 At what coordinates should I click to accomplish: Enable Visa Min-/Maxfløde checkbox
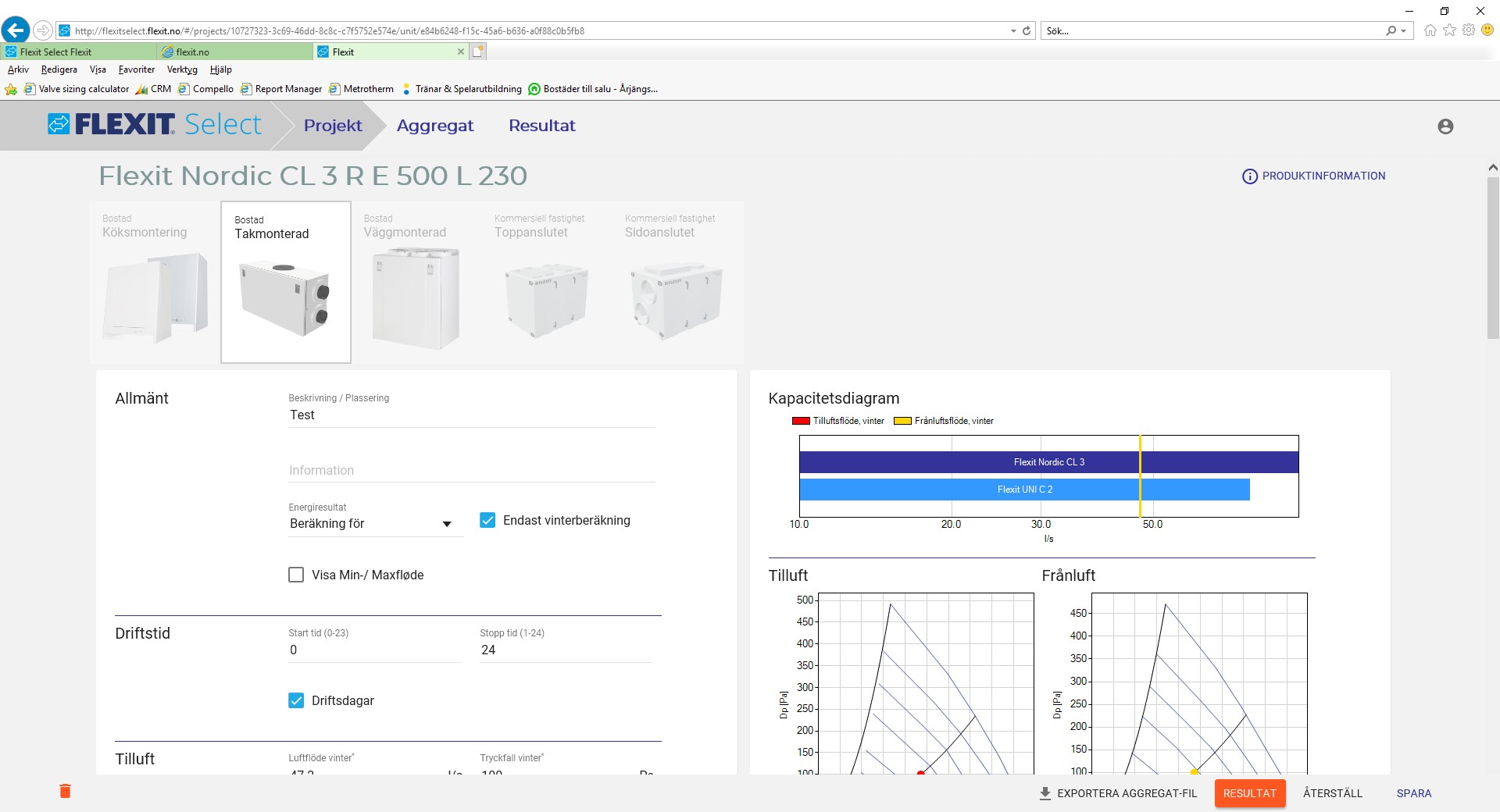pos(296,575)
